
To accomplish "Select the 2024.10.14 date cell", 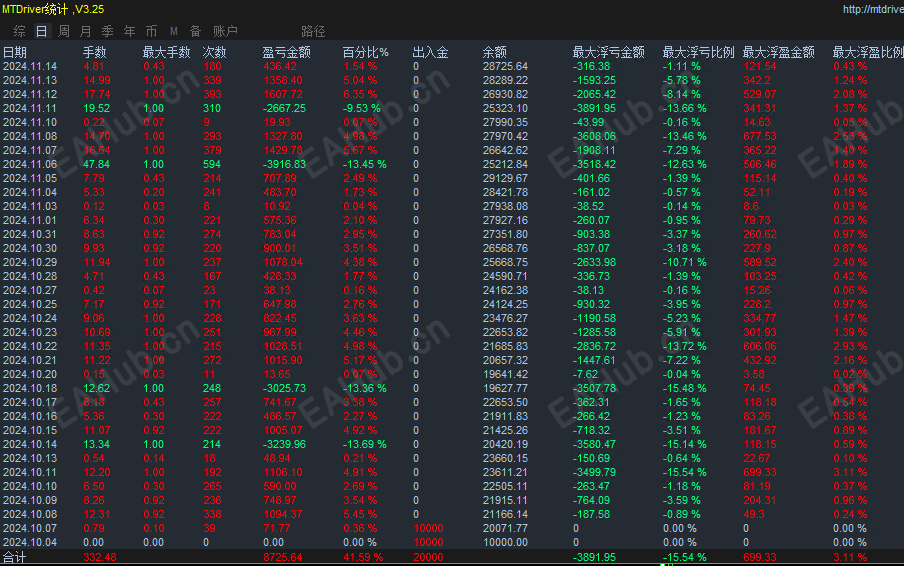I will (x=30, y=444).
